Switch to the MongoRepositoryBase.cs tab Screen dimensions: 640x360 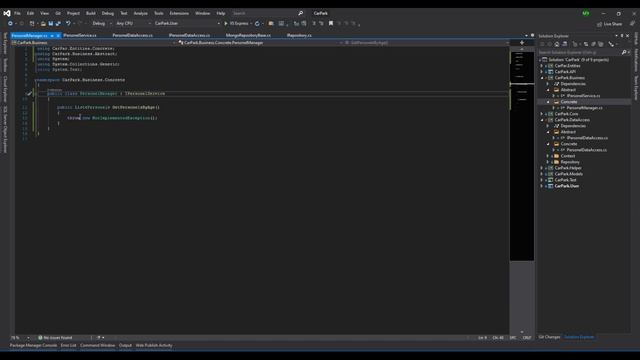click(248, 36)
